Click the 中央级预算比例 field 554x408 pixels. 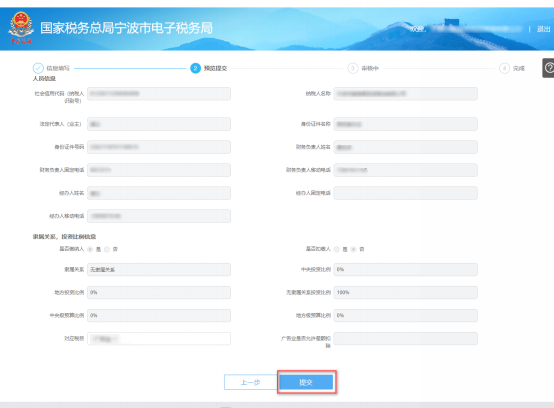click(x=159, y=315)
